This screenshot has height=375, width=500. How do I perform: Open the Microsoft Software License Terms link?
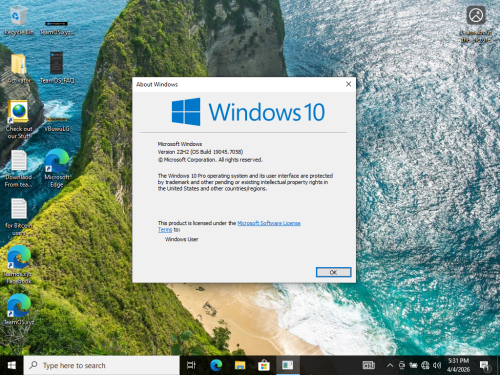point(229,226)
